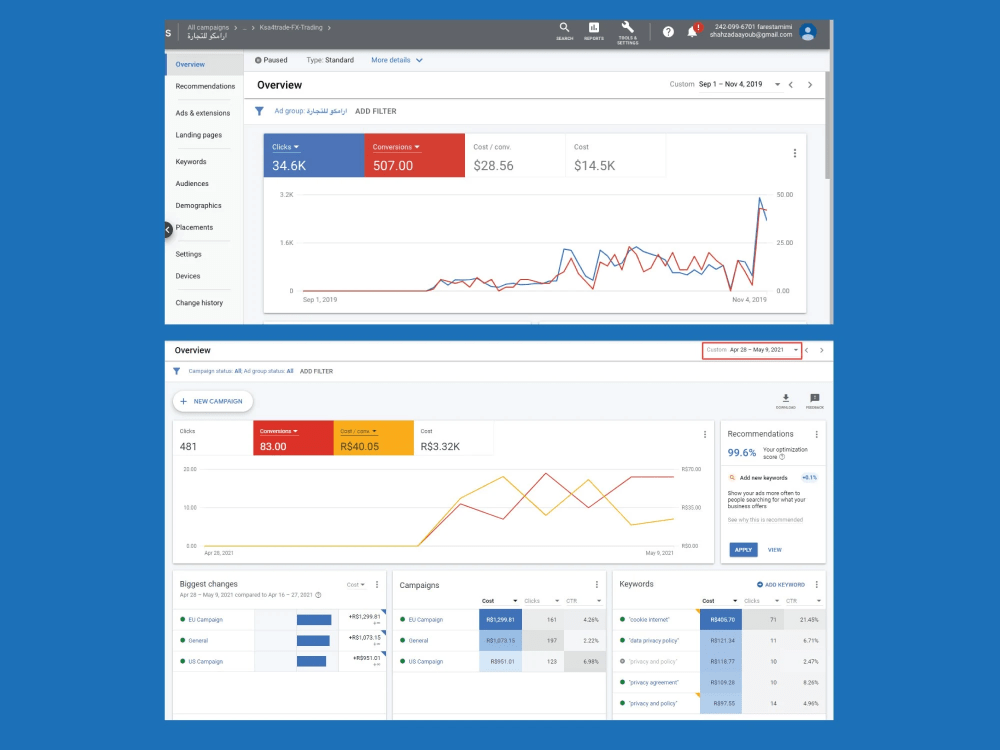Click the R$1,299.81 cost cell in Campaigns
Image resolution: width=1000 pixels, height=750 pixels.
500,619
